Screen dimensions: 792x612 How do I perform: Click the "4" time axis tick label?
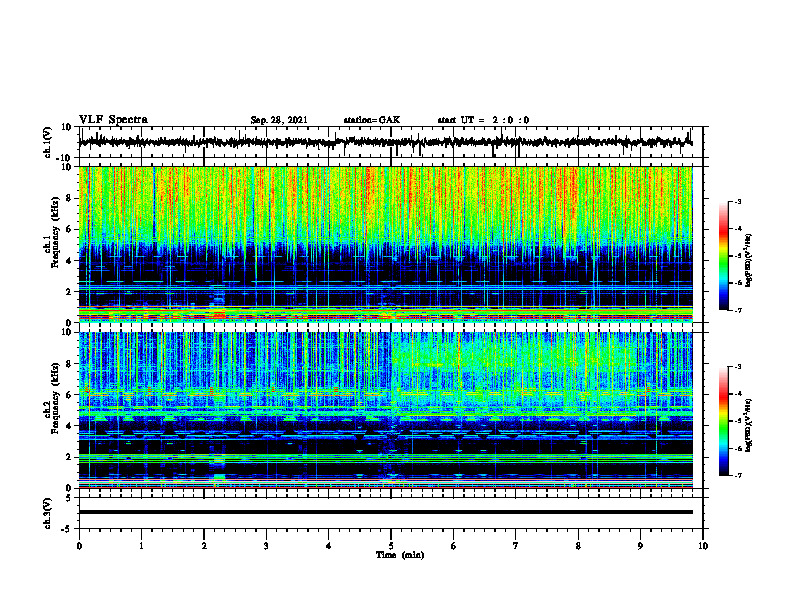329,546
